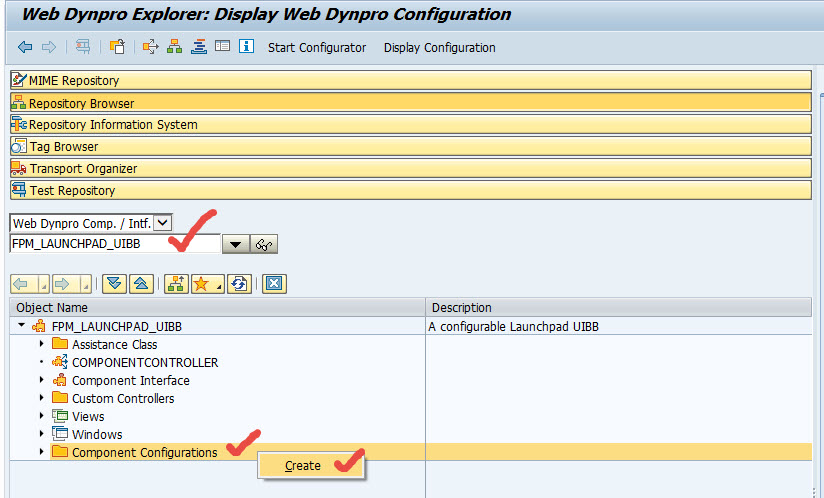The image size is (824, 498).
Task: Click the Where-used list icon
Action: (150, 47)
